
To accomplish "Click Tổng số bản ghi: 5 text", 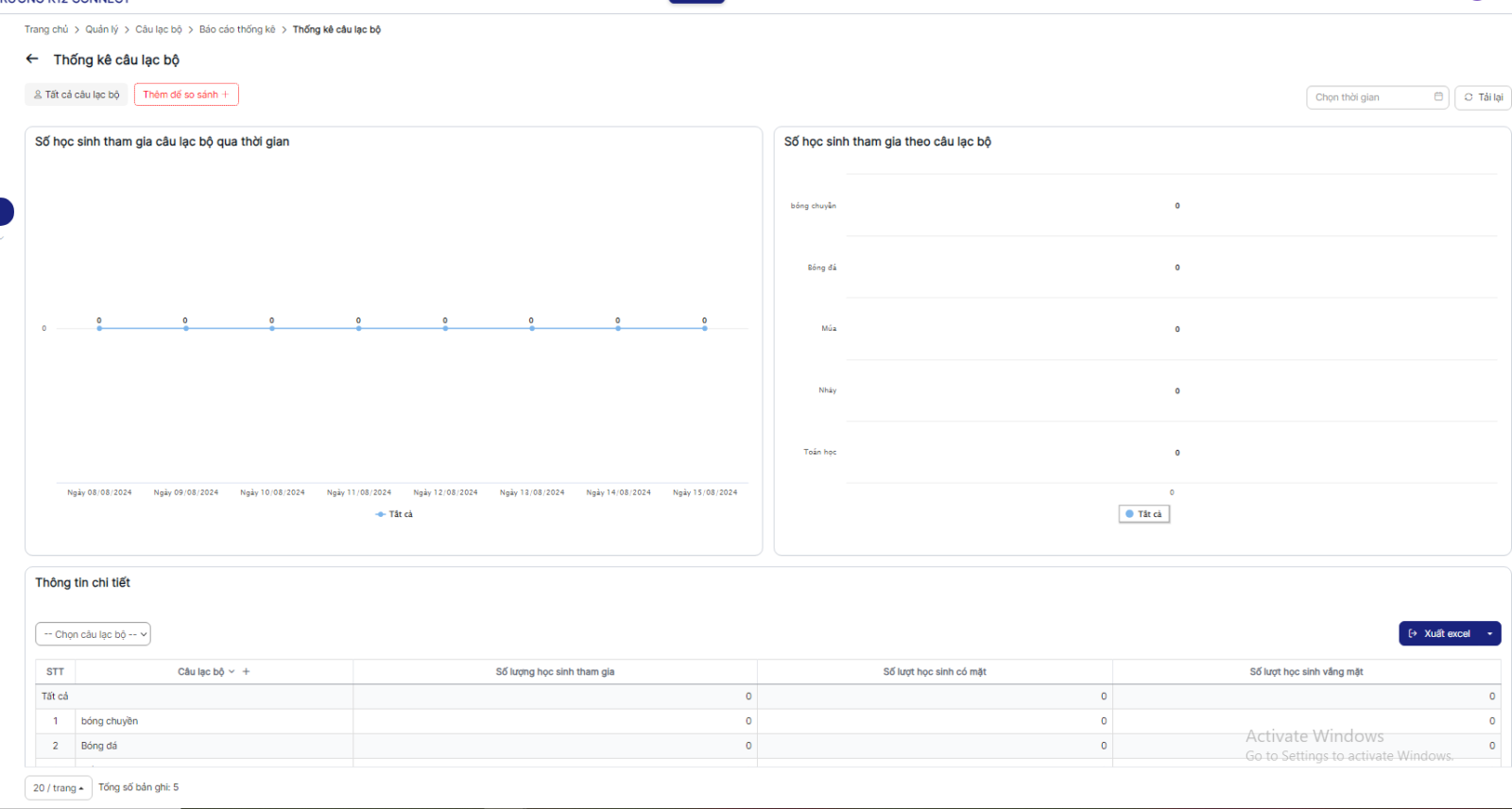I will [x=139, y=787].
